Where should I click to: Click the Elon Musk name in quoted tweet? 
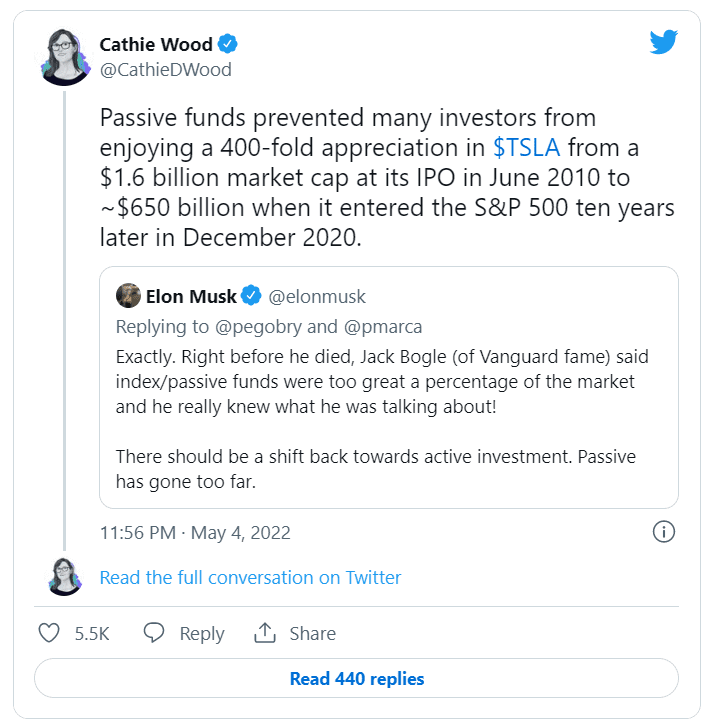point(191,296)
